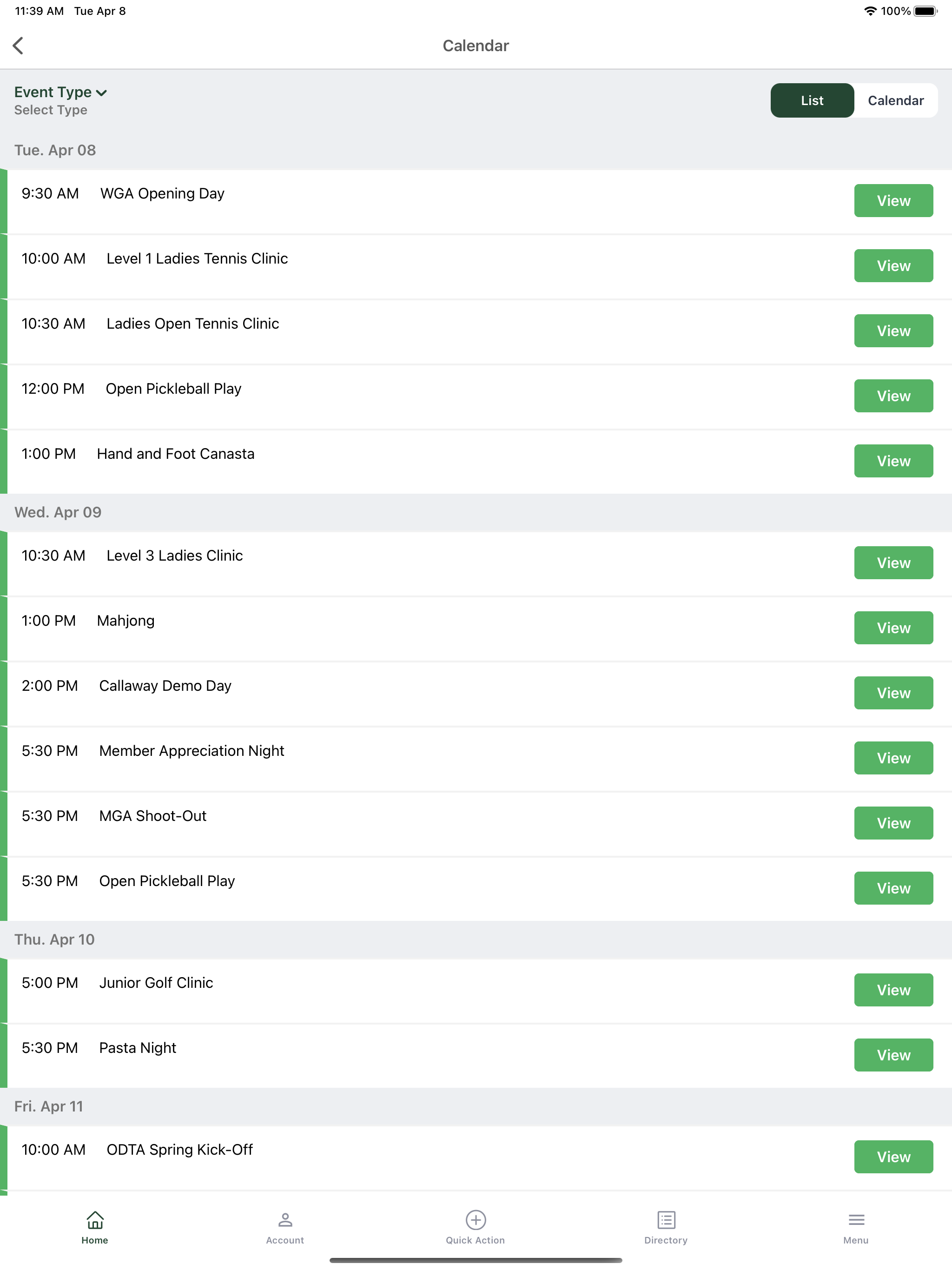Switch to List view
Screen dimensions: 952x1270
pos(812,100)
